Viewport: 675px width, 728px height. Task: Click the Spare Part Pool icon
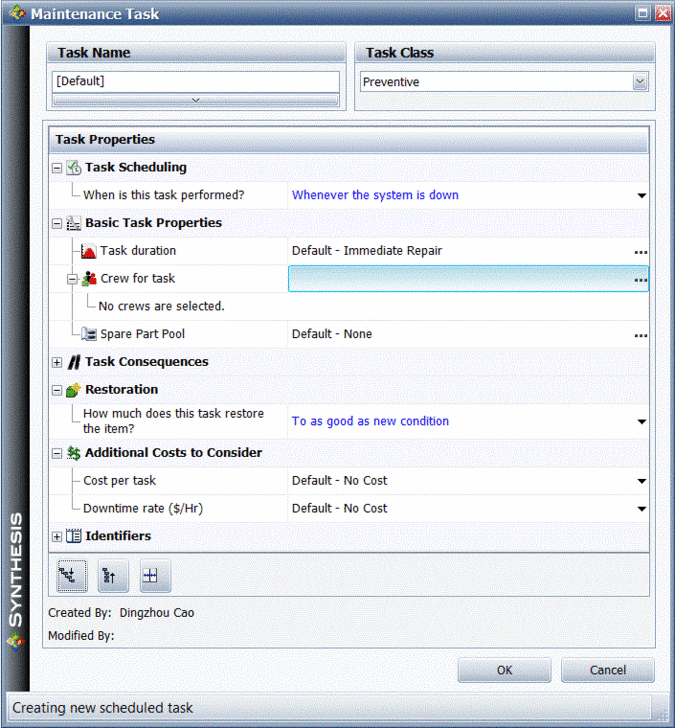[x=88, y=334]
